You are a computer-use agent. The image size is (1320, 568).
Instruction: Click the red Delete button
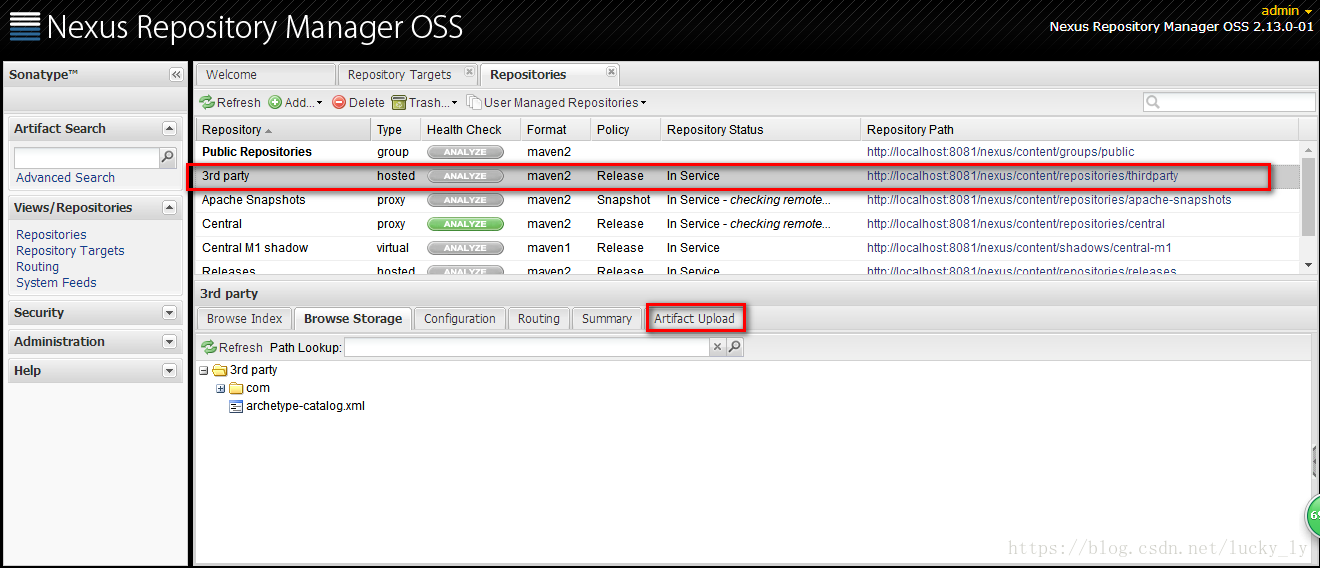point(358,102)
